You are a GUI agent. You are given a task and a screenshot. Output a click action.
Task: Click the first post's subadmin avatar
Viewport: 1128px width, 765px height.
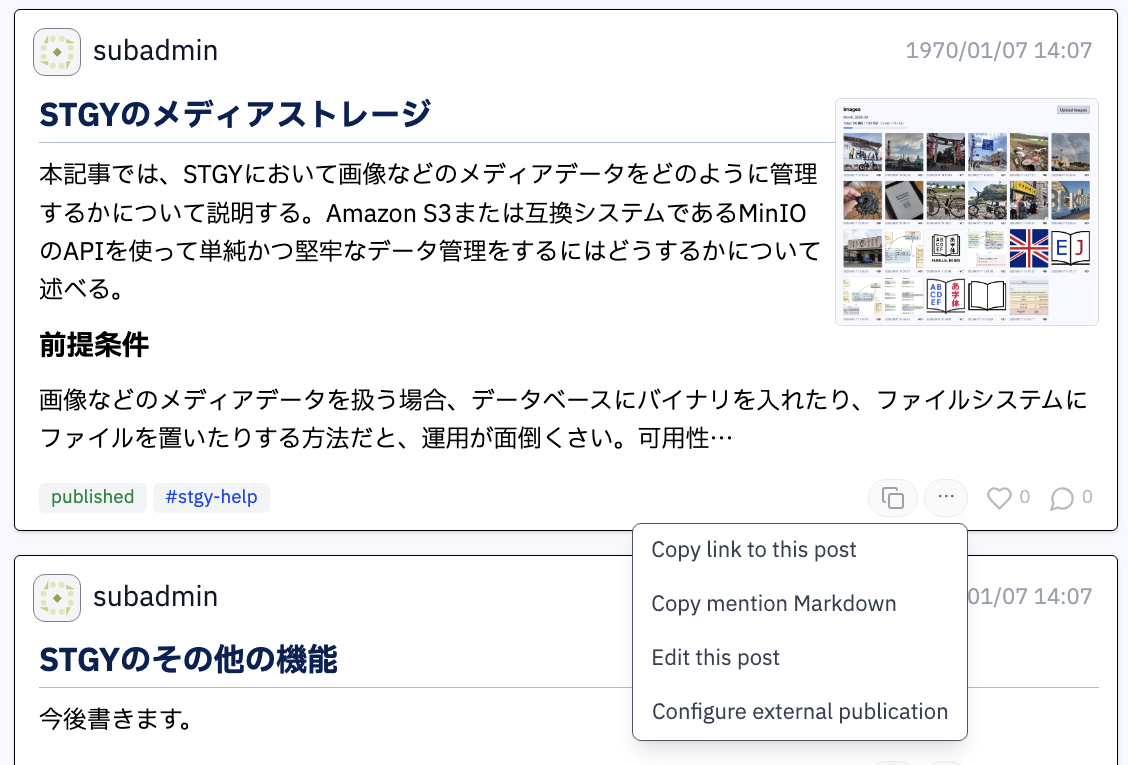57,52
